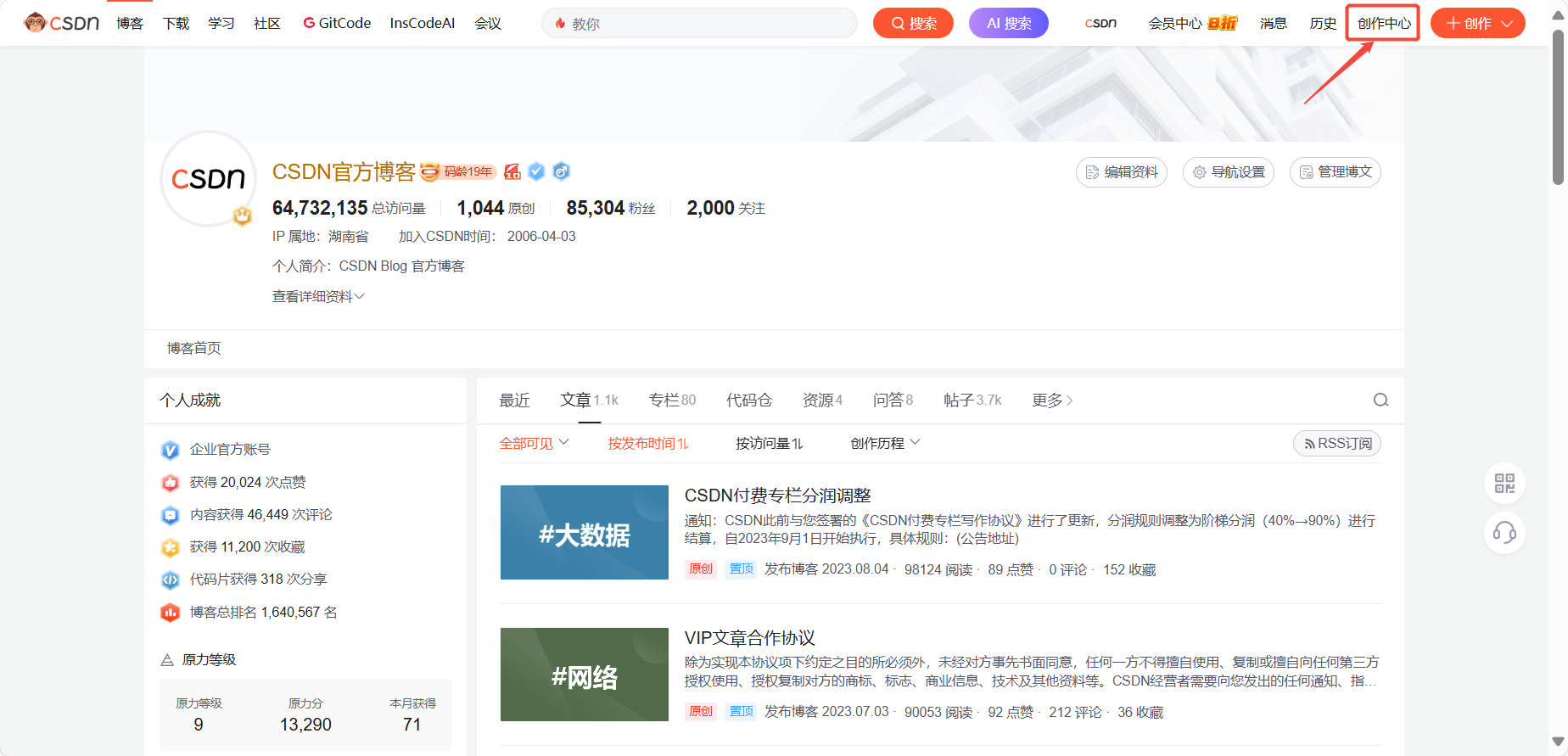Open the QR code floating icon
The image size is (1568, 756).
pos(1504,484)
